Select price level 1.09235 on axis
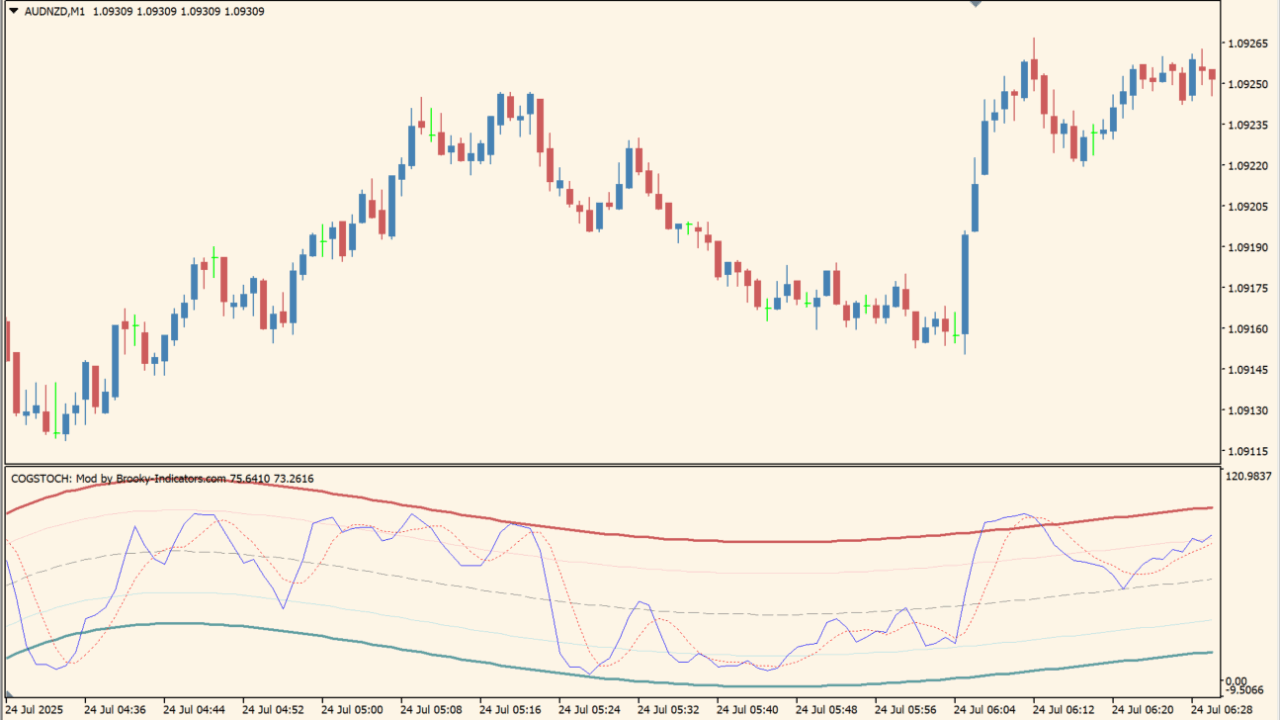The image size is (1280, 720). [1248, 125]
